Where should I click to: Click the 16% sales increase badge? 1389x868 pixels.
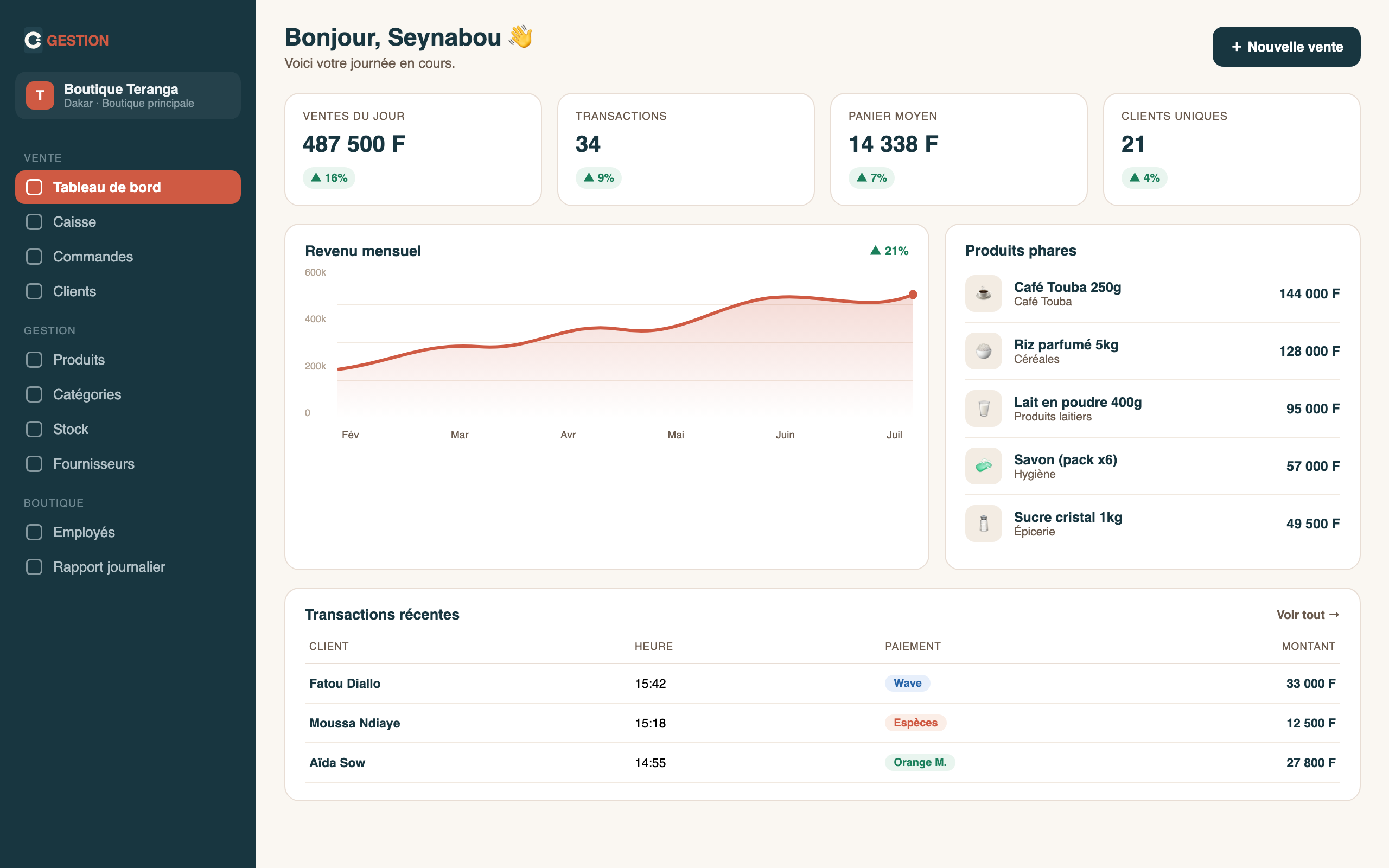tap(329, 178)
